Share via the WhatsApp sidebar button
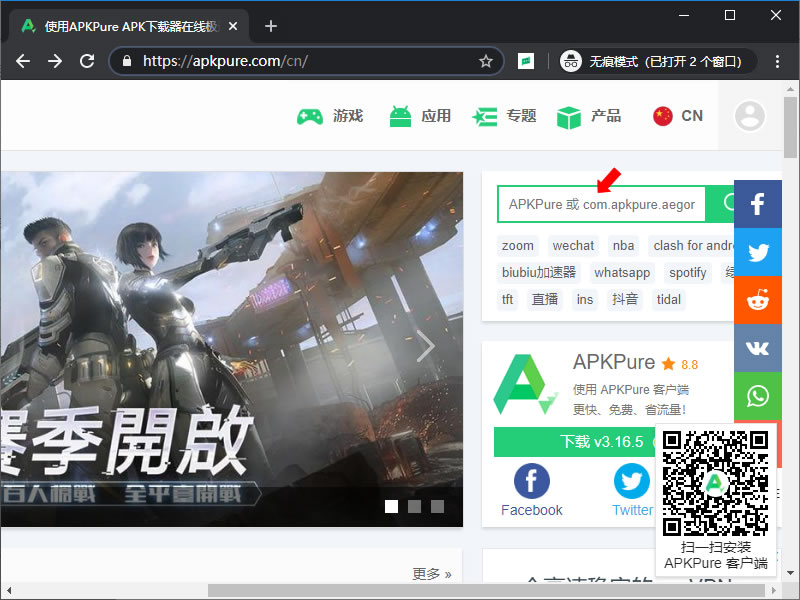This screenshot has width=800, height=600. click(x=758, y=396)
